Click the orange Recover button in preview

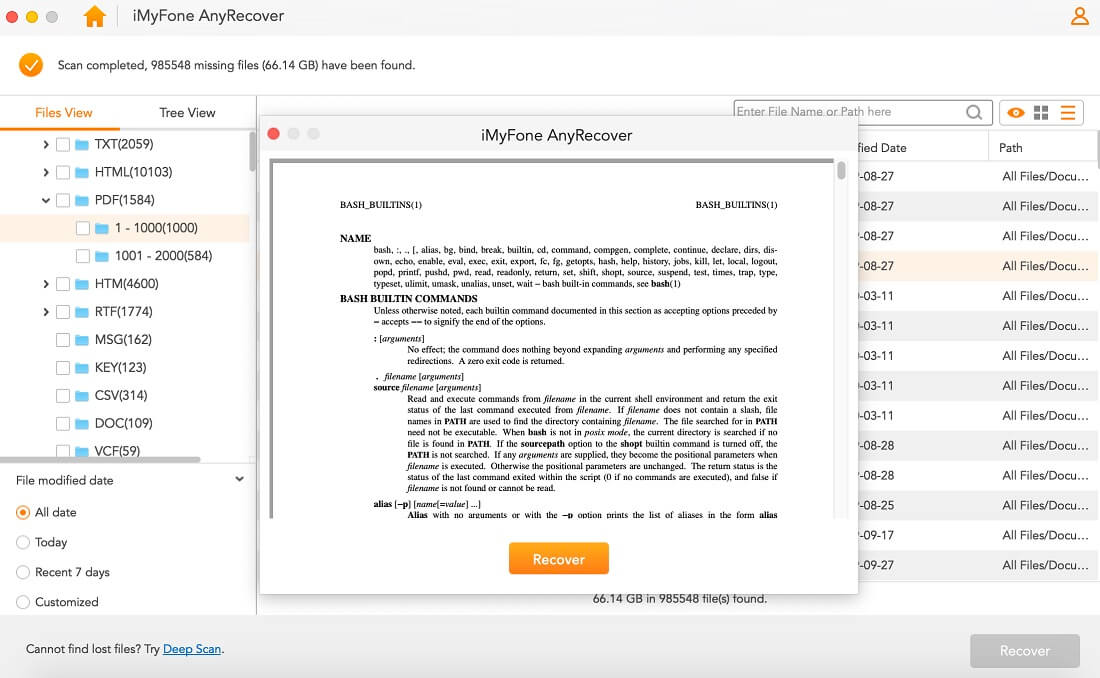[x=558, y=559]
